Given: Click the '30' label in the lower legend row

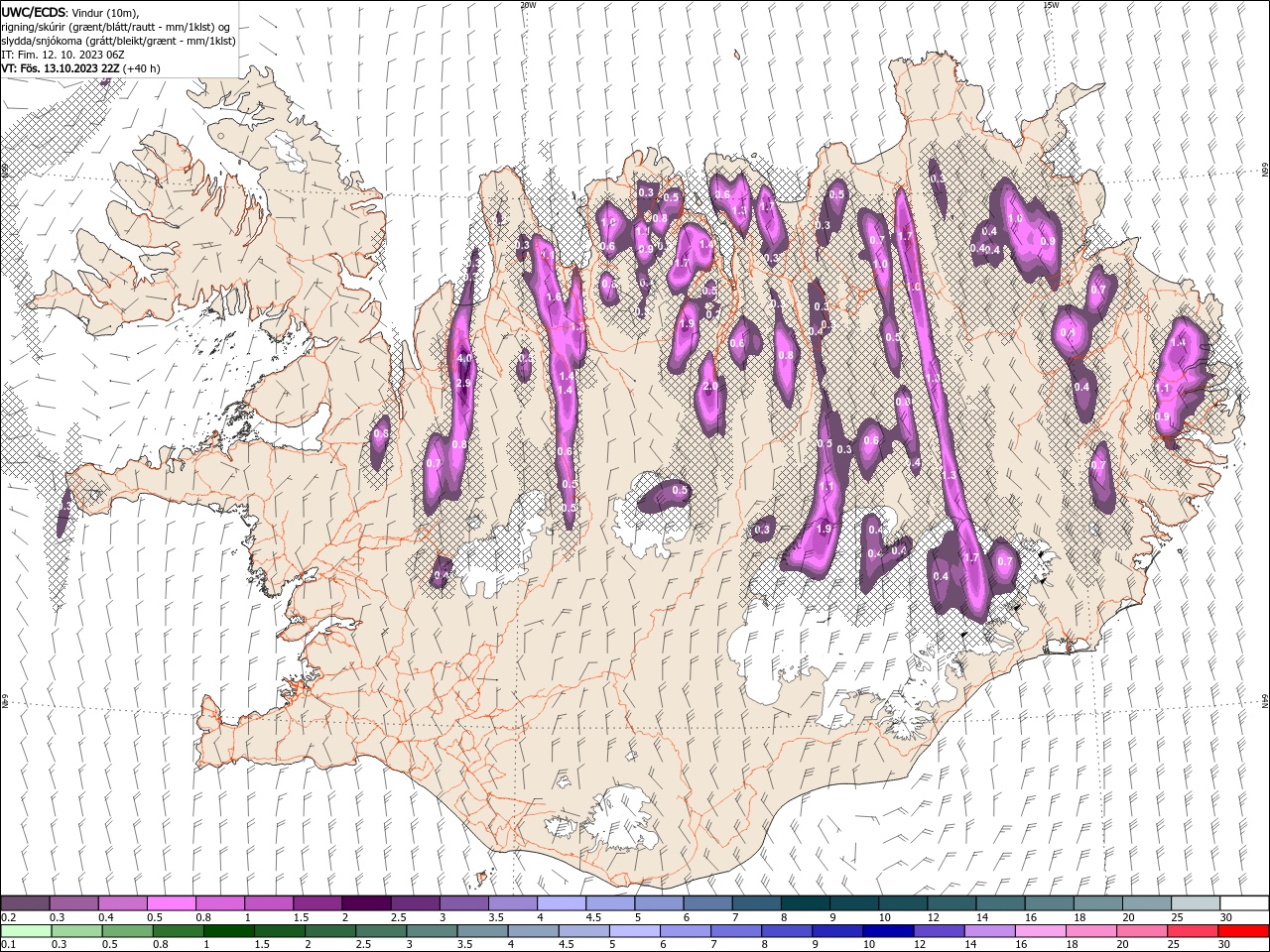Looking at the screenshot, I should click(x=1222, y=945).
